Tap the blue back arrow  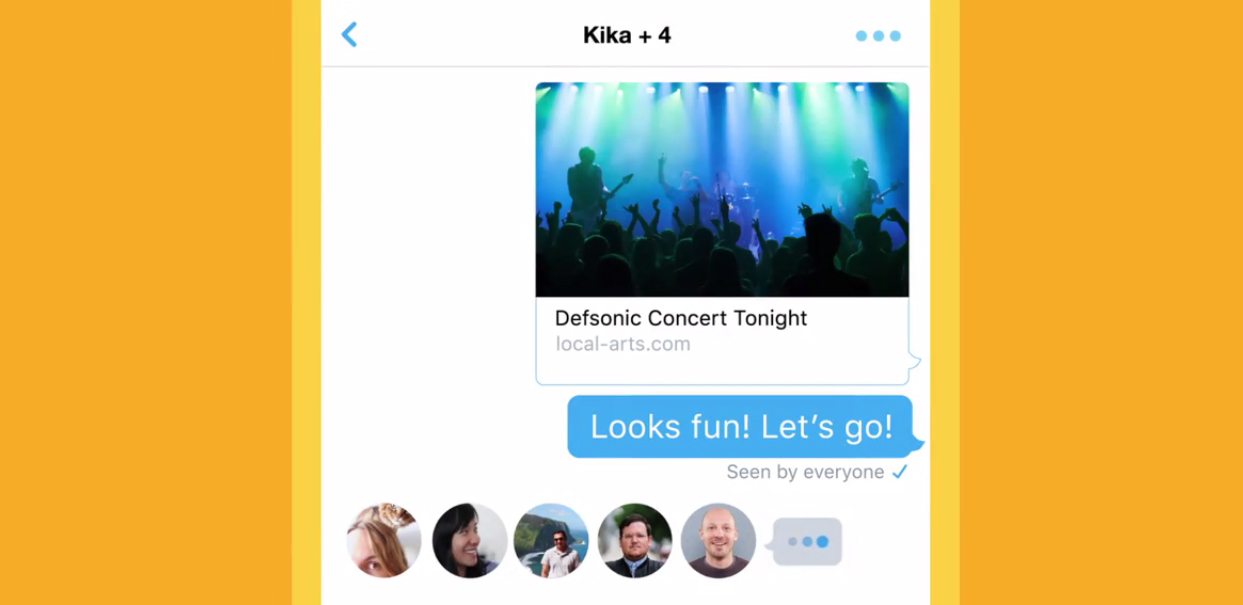349,35
